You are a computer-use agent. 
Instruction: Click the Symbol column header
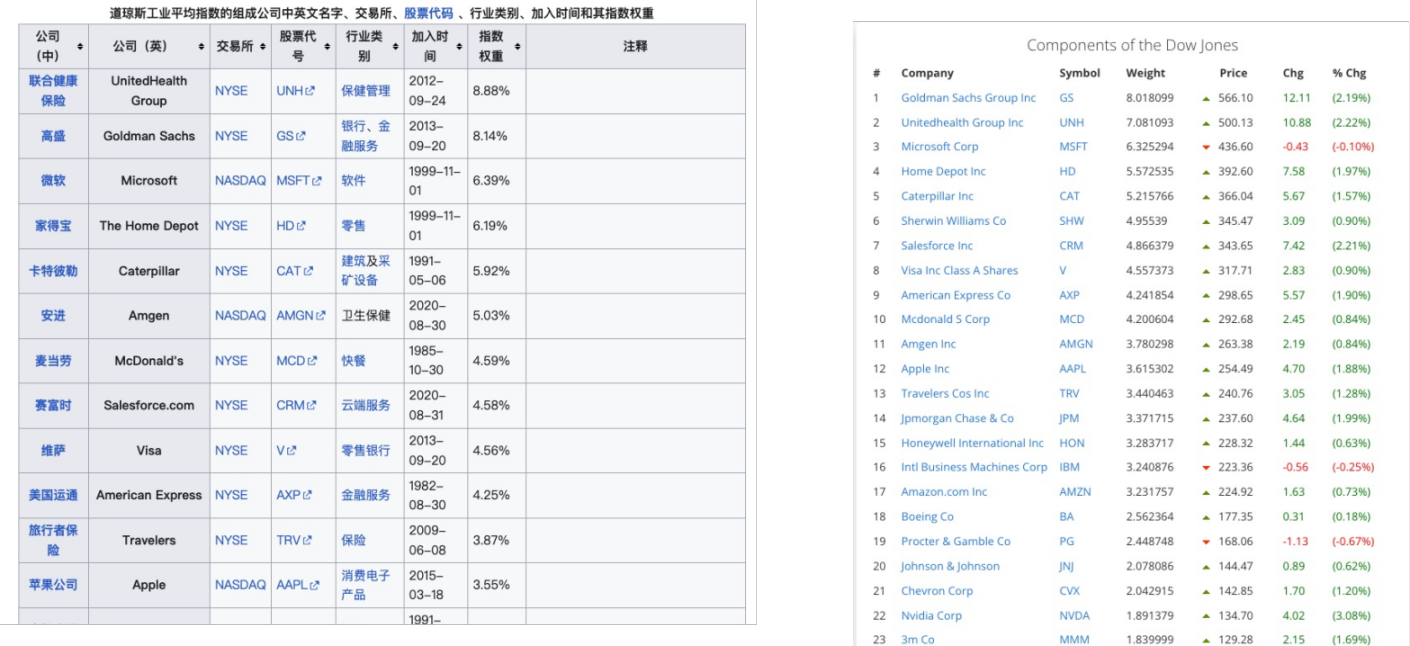tap(1079, 73)
